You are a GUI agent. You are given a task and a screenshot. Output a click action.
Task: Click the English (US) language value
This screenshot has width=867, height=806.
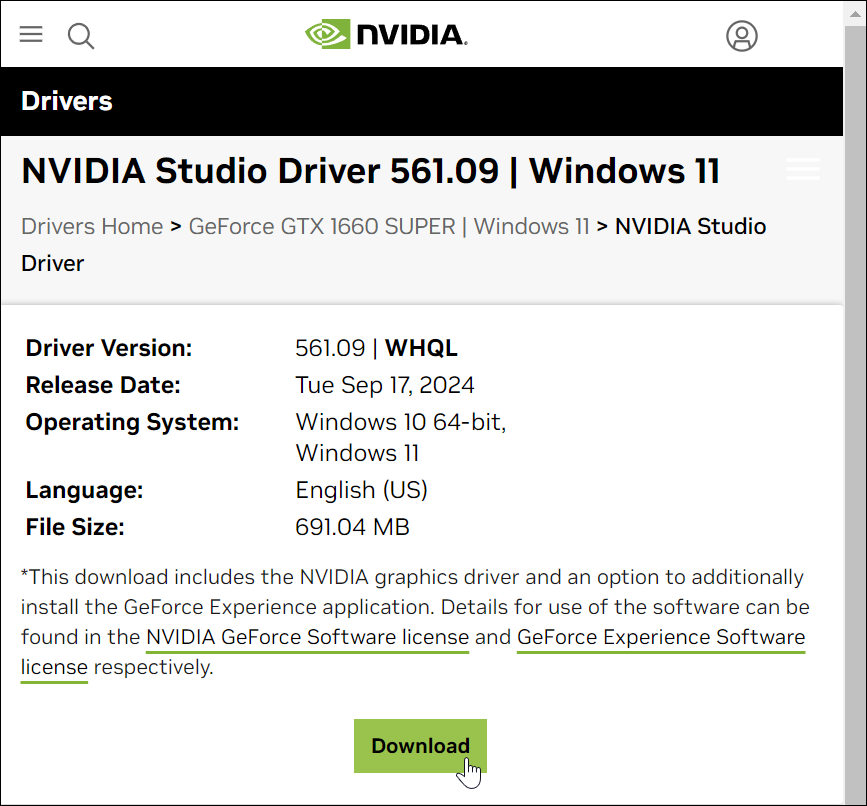tap(361, 490)
